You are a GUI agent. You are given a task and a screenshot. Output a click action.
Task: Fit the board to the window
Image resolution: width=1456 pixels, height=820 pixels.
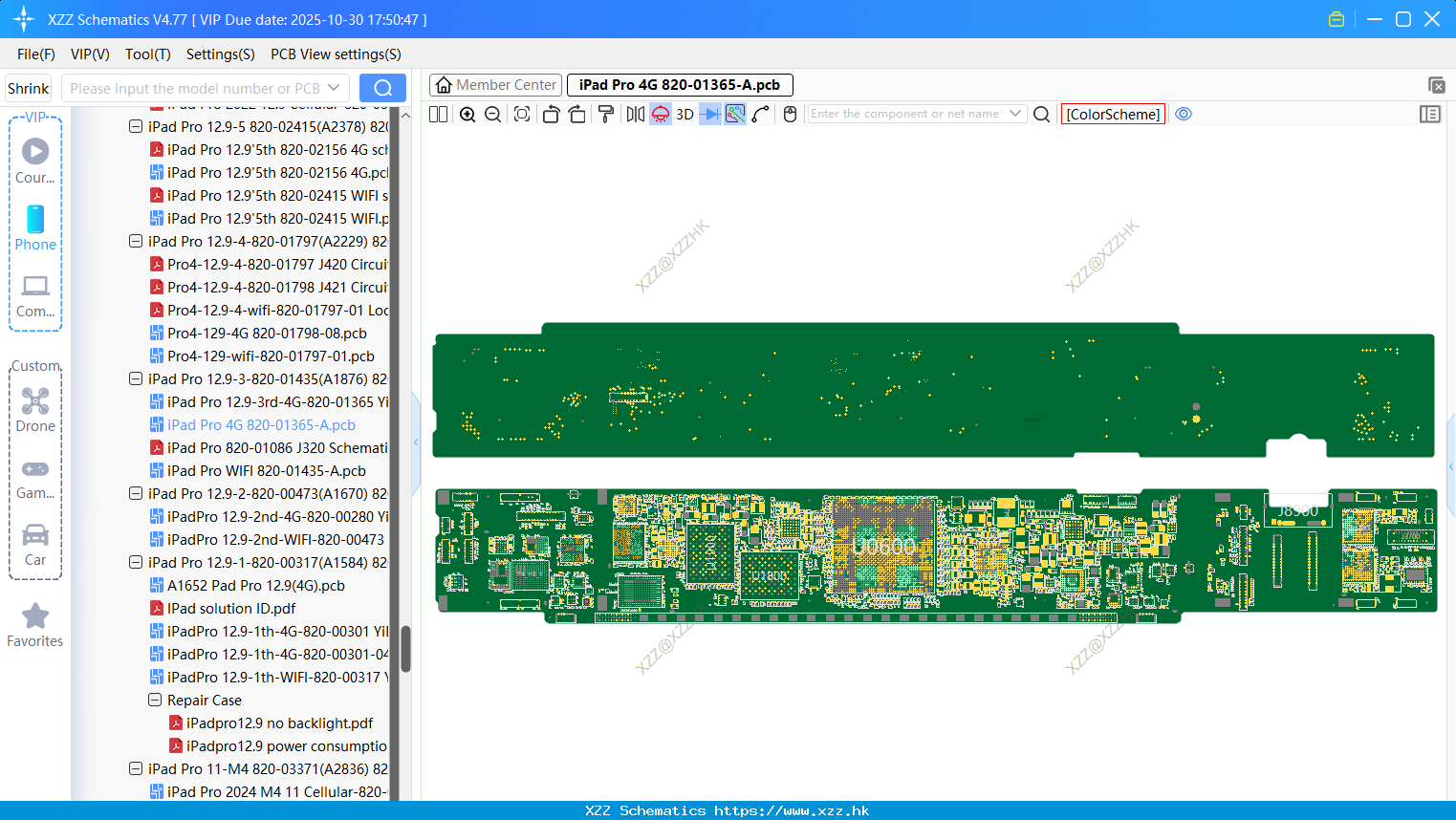[522, 114]
